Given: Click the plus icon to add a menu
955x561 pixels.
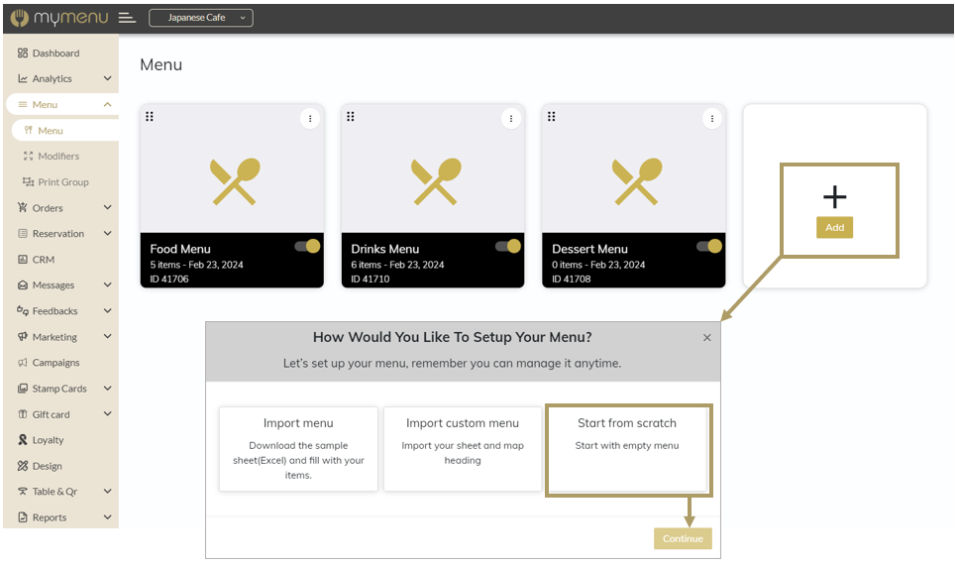Looking at the screenshot, I should tap(834, 197).
